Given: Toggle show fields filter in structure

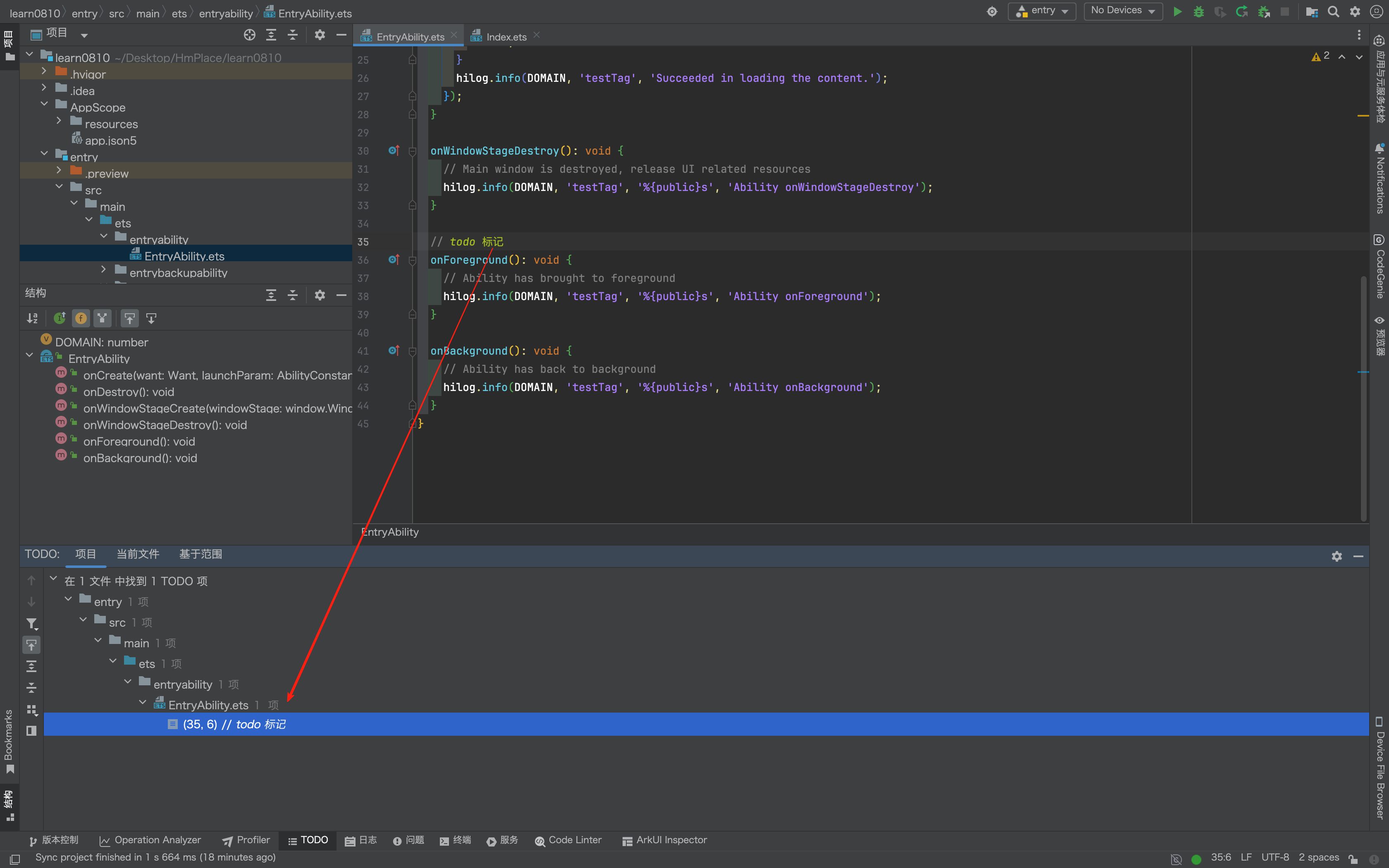Looking at the screenshot, I should click(x=81, y=318).
